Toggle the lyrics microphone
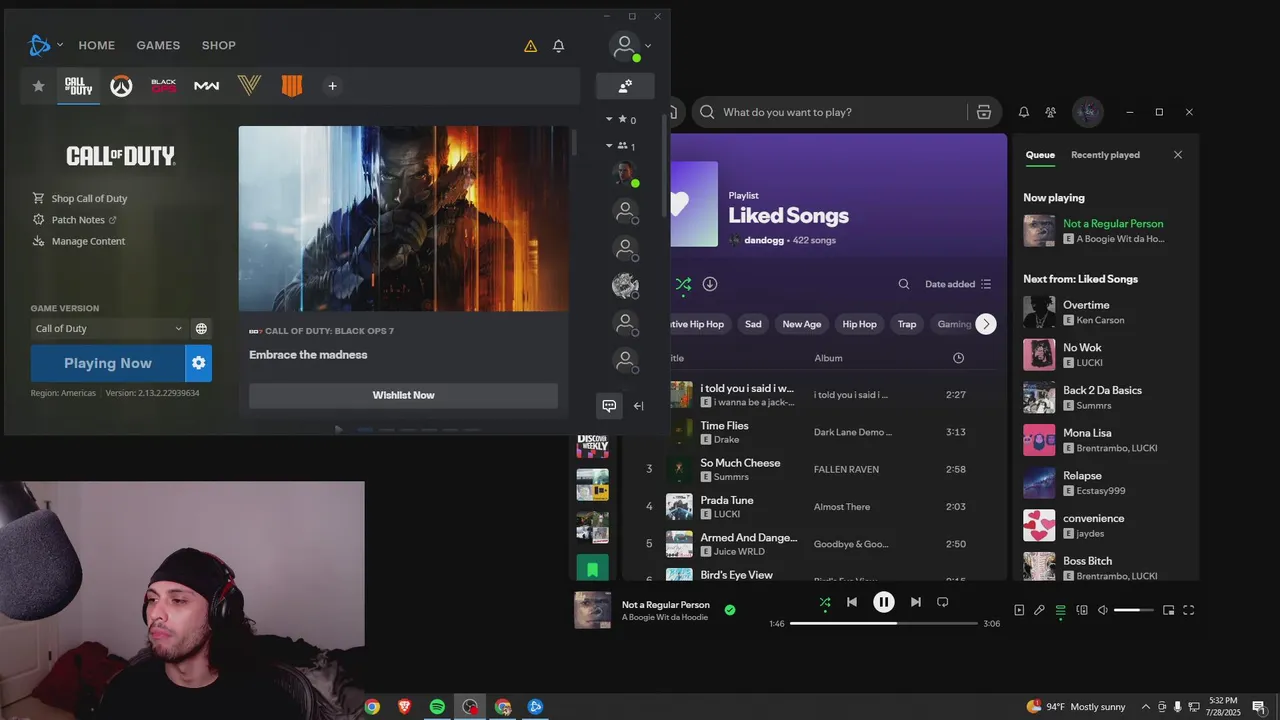The width and height of the screenshot is (1280, 720). (1039, 610)
